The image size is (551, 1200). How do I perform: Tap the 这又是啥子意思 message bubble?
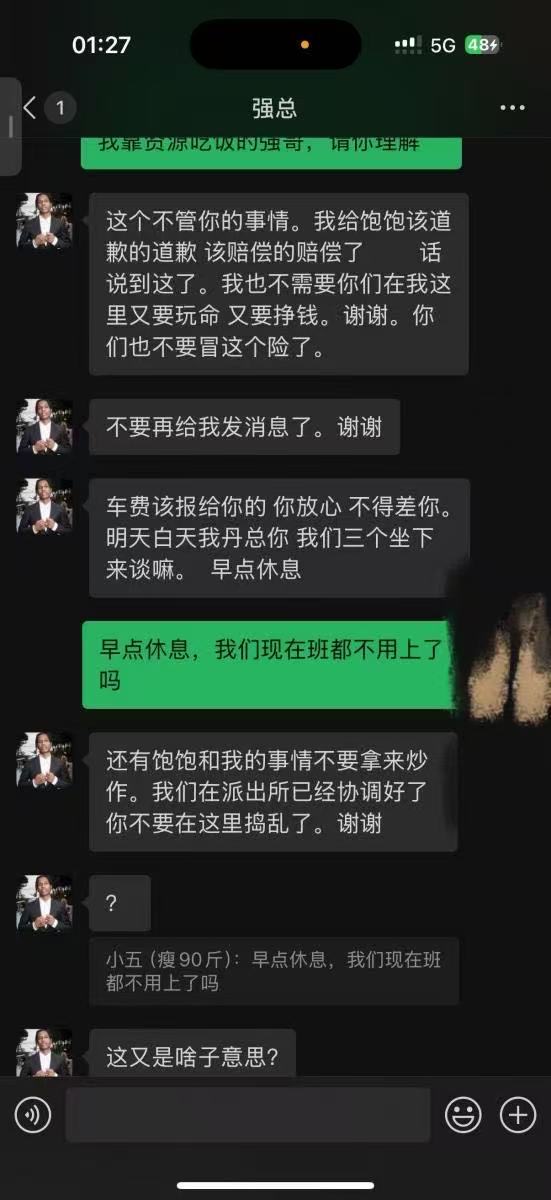(193, 1053)
